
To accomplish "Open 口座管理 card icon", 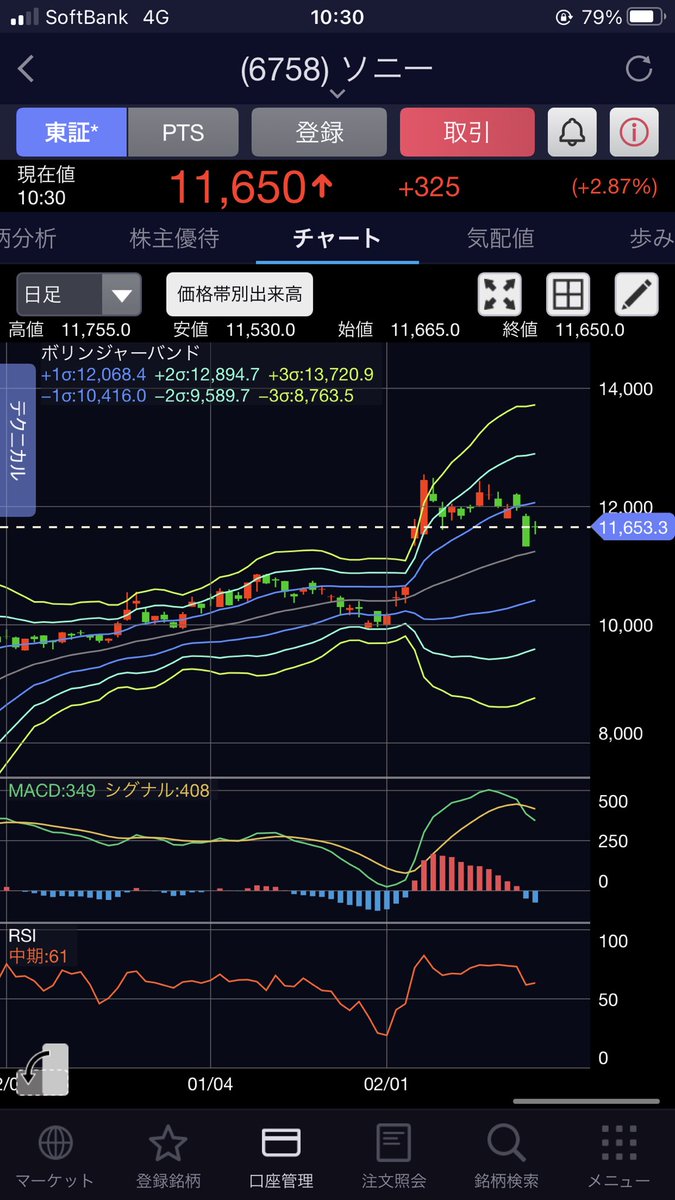I will 282,1143.
